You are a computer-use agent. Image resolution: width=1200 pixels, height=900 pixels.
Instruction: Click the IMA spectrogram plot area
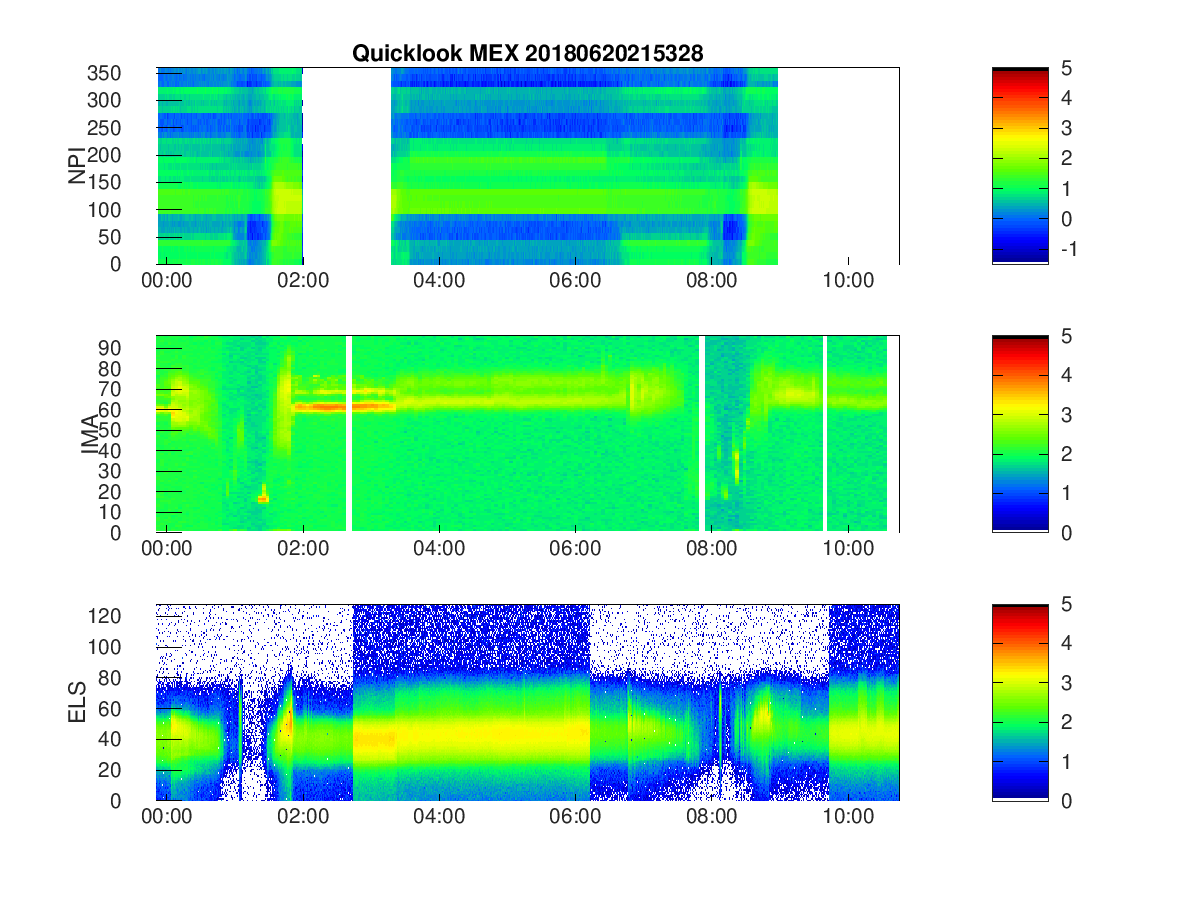coord(527,434)
